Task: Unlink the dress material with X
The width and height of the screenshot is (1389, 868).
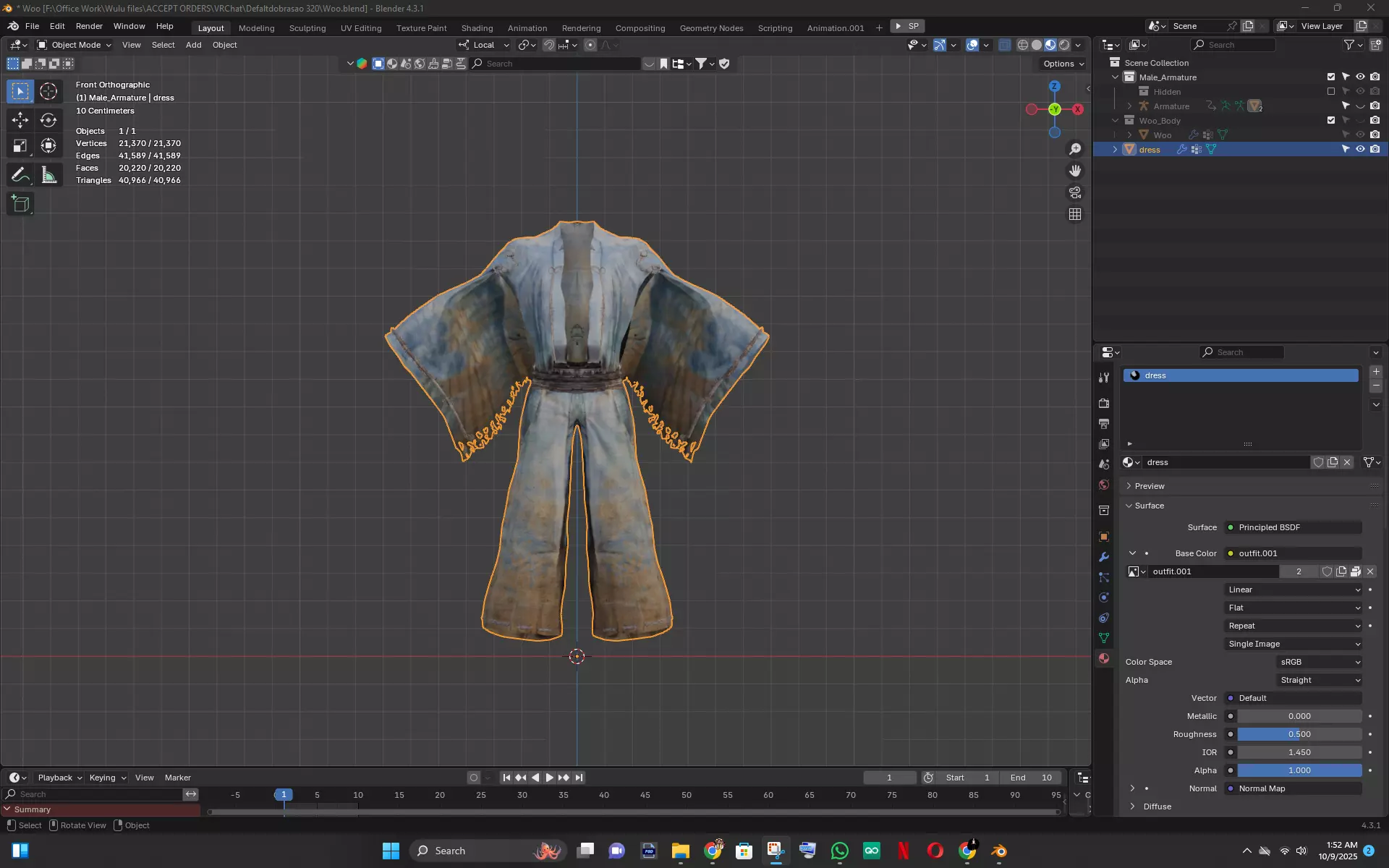Action: click(x=1347, y=462)
